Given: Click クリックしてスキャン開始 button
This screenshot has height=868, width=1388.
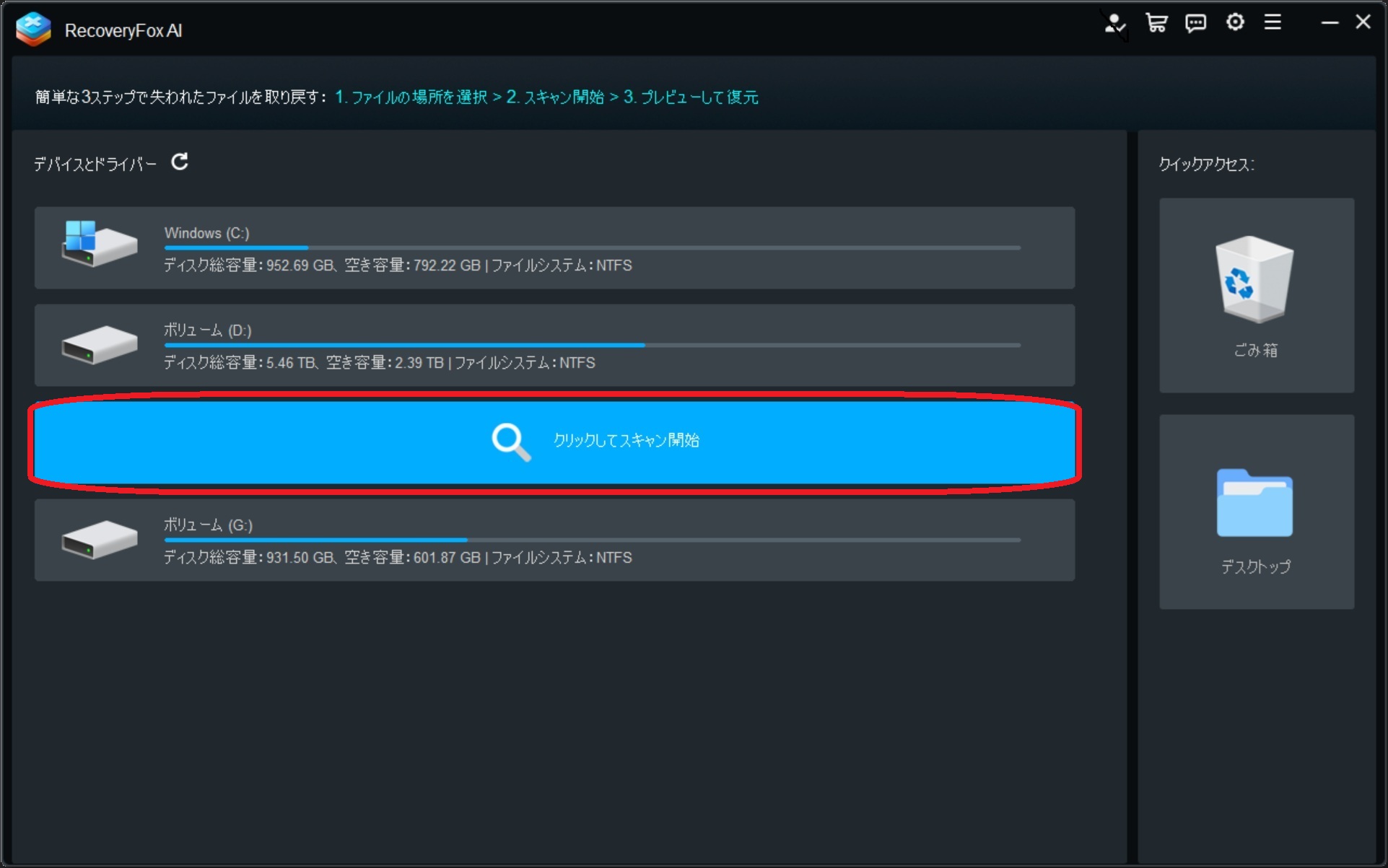Looking at the screenshot, I should pos(554,442).
